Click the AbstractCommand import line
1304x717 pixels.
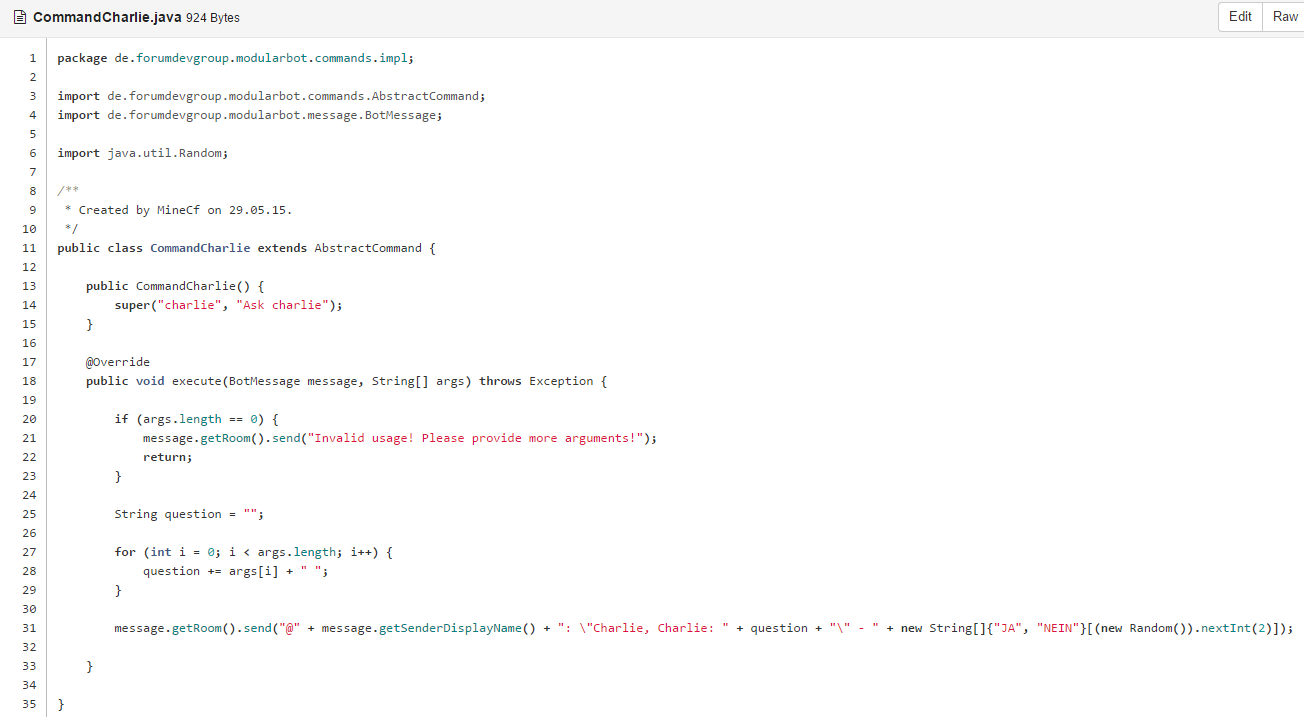coord(271,96)
